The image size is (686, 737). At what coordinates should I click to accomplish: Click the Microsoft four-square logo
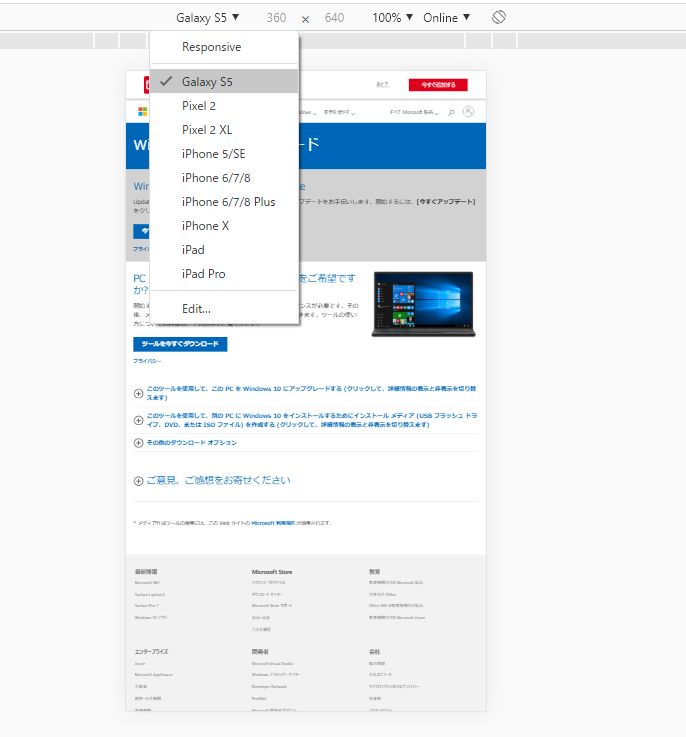point(142,111)
